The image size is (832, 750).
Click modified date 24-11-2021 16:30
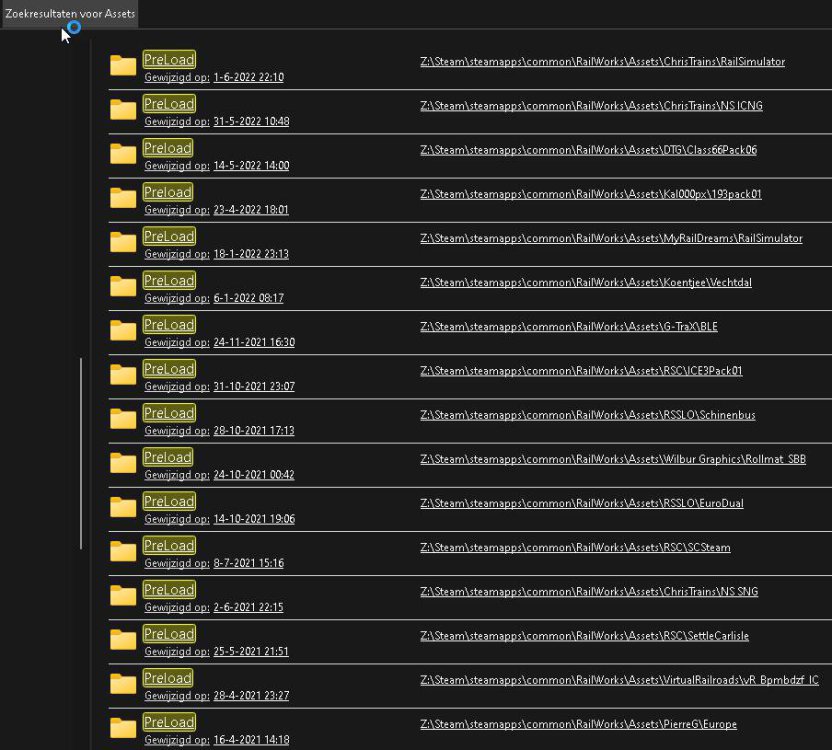coord(254,342)
